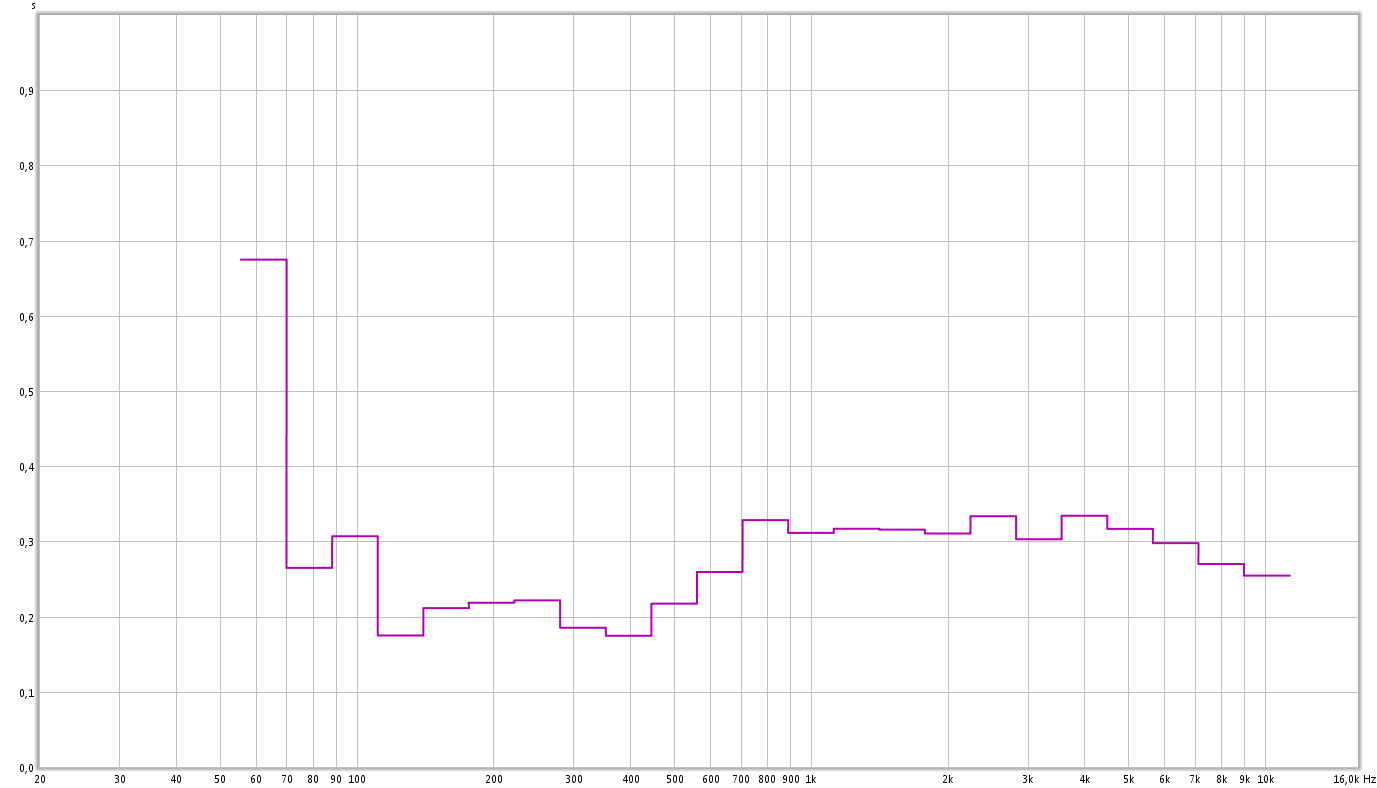Select the 600 frequency axis label

pos(711,779)
